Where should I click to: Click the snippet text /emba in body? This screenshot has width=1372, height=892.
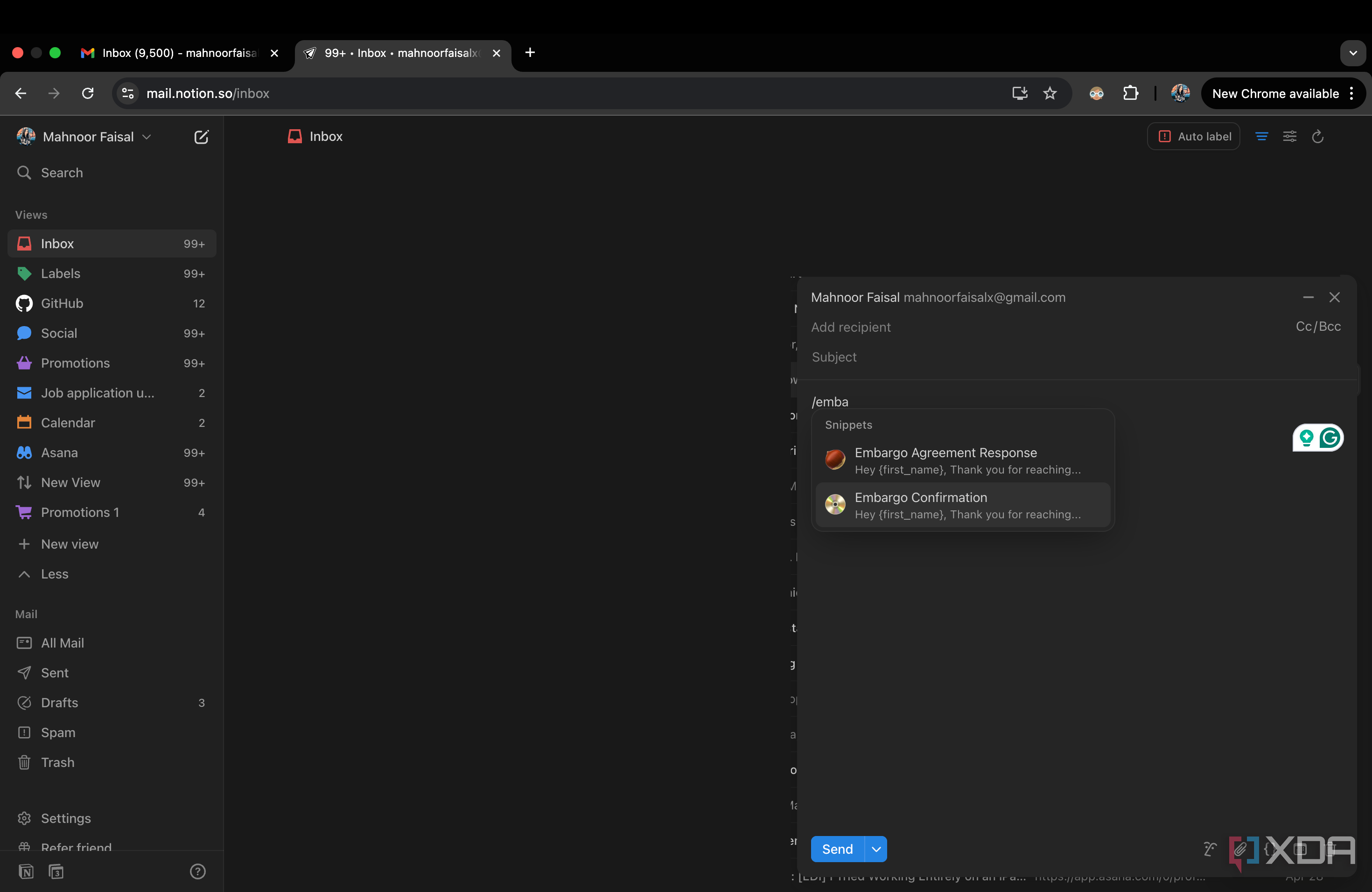pos(830,402)
